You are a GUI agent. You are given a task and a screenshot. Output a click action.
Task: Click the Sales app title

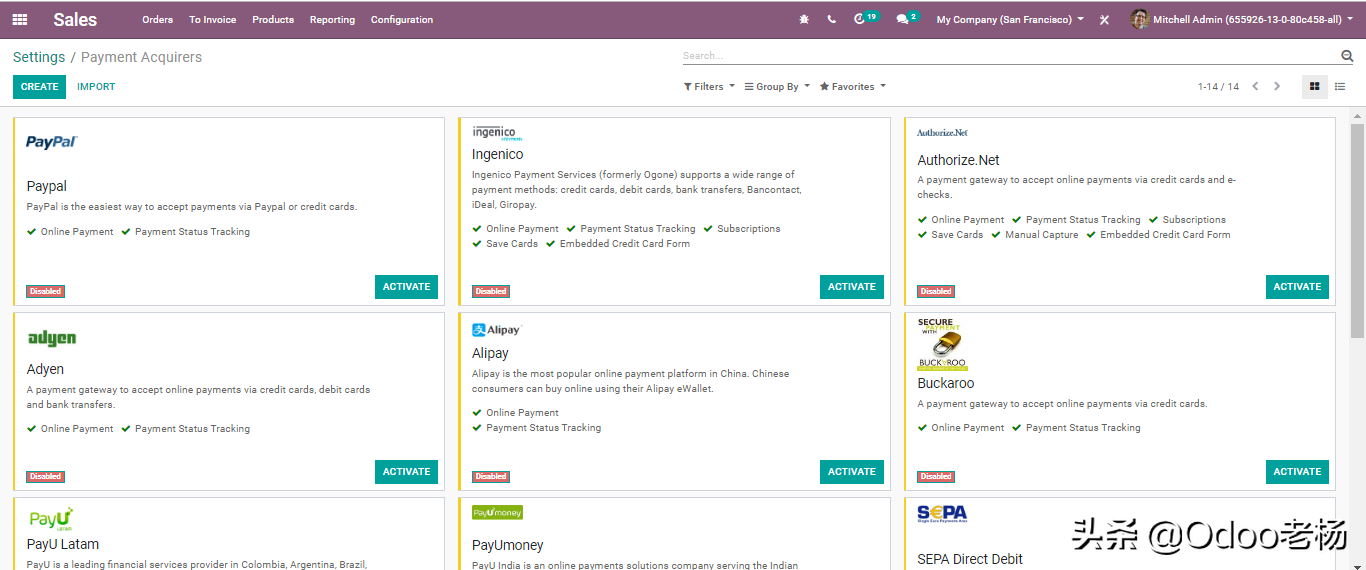point(75,20)
